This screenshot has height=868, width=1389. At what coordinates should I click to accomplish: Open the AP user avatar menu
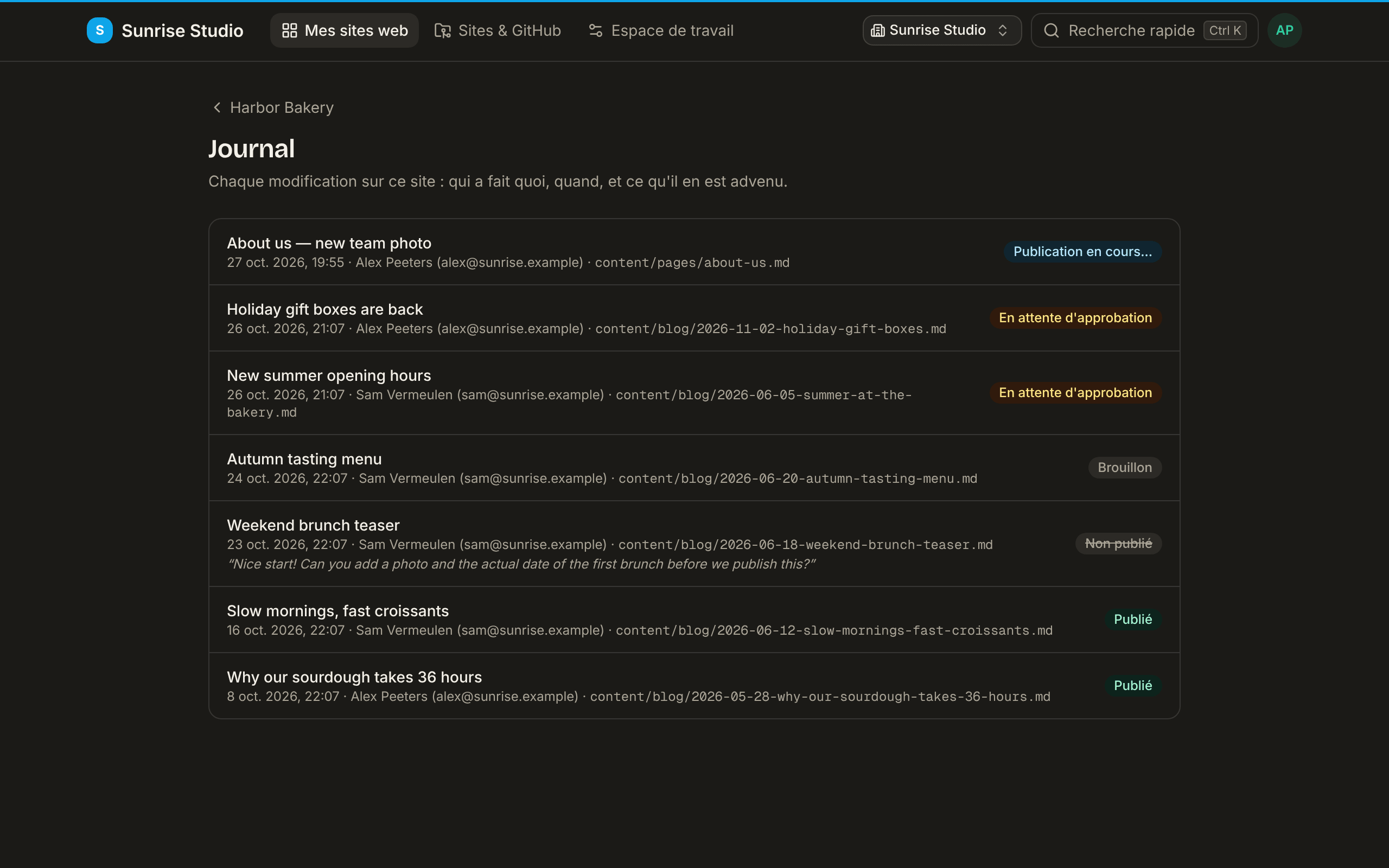click(x=1284, y=30)
